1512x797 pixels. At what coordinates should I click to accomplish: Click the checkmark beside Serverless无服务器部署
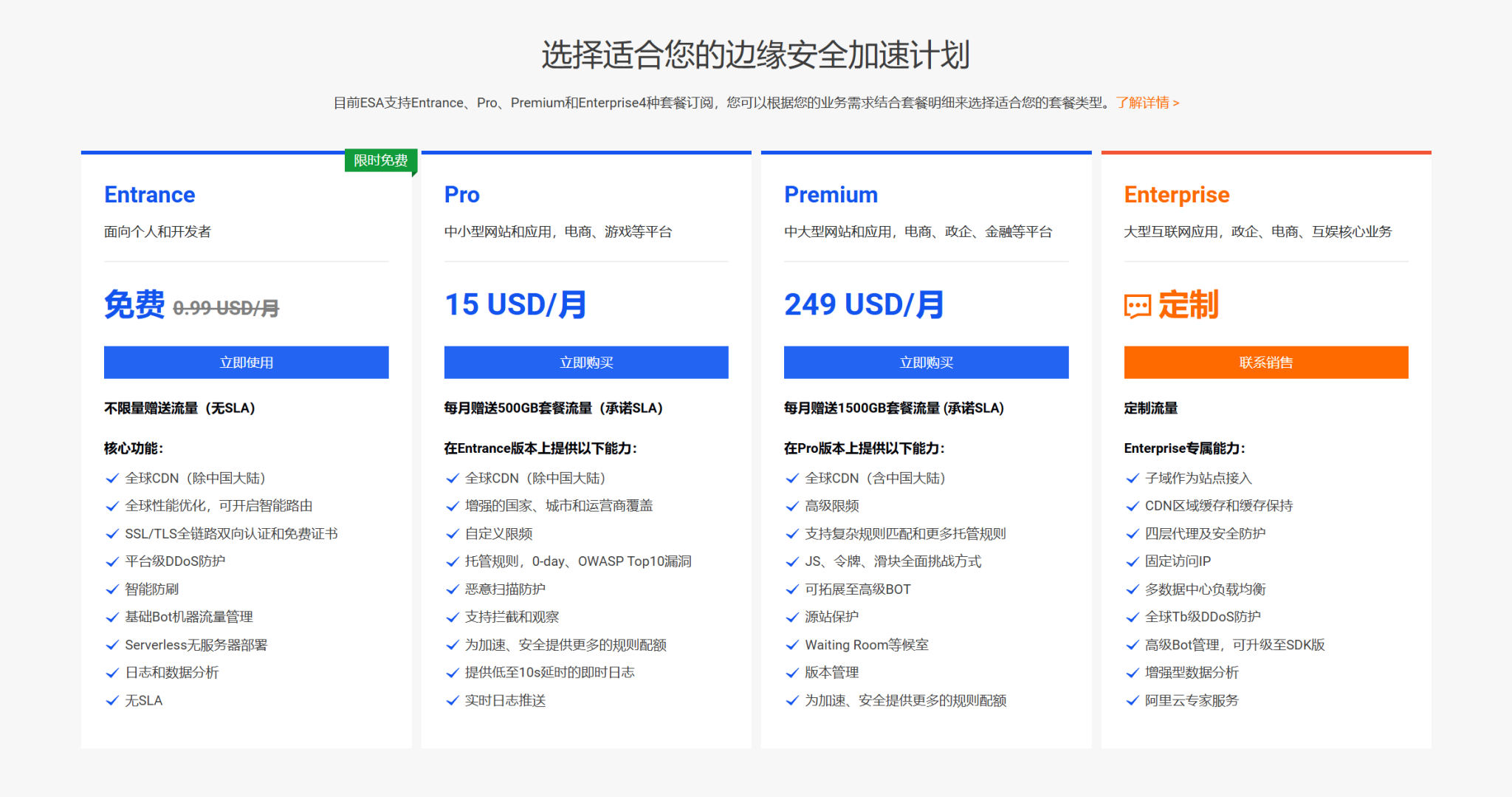(112, 645)
